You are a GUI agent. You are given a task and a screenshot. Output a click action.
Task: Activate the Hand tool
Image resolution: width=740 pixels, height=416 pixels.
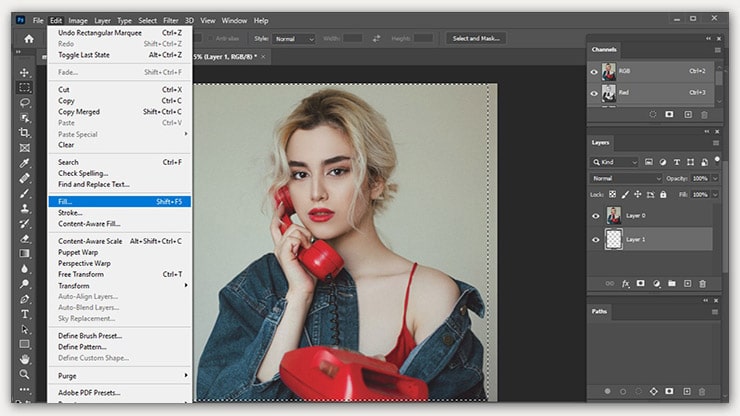[x=25, y=358]
